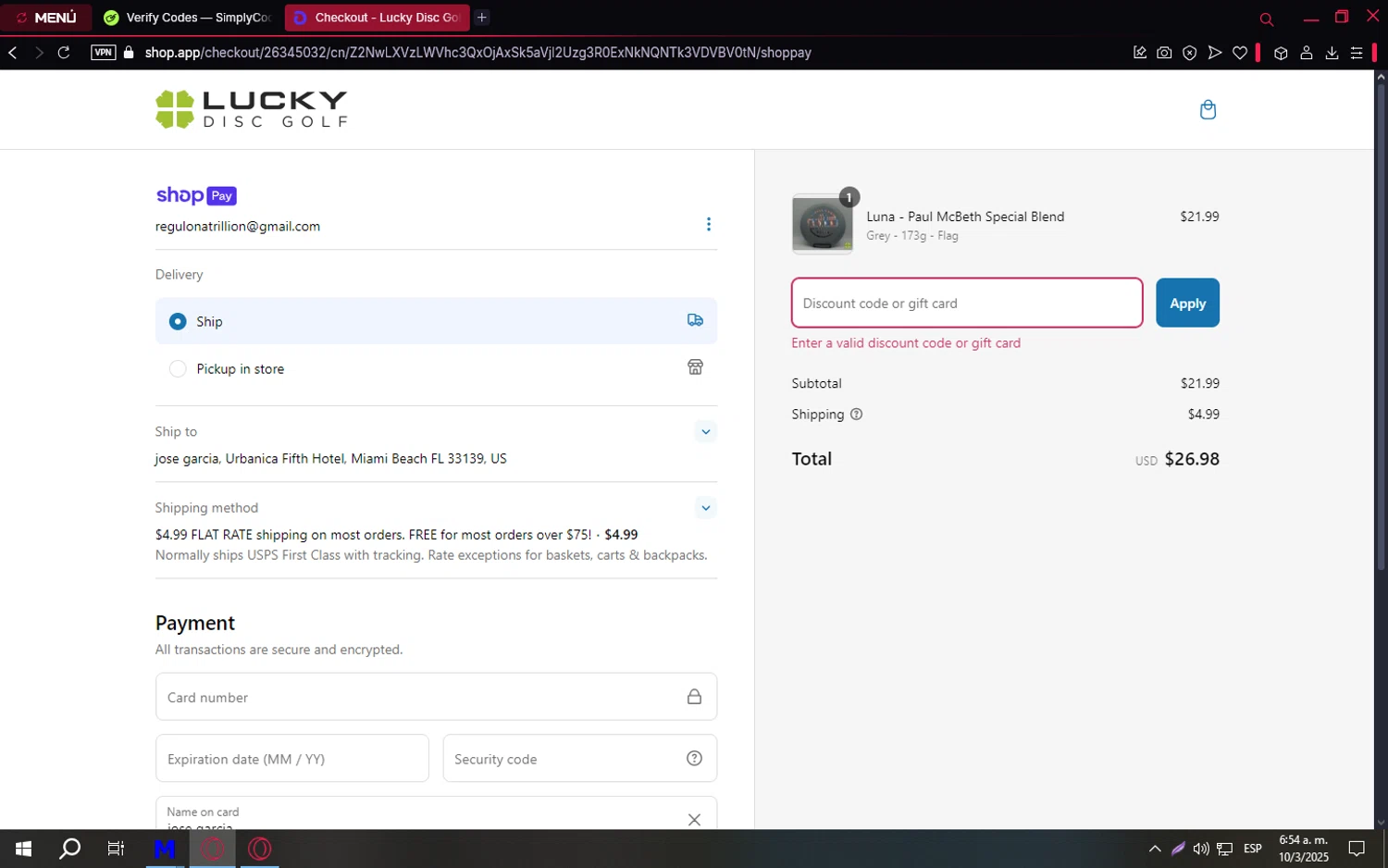Click the Flow send arrow icon
Viewport: 1388px width, 868px height.
(x=1215, y=53)
